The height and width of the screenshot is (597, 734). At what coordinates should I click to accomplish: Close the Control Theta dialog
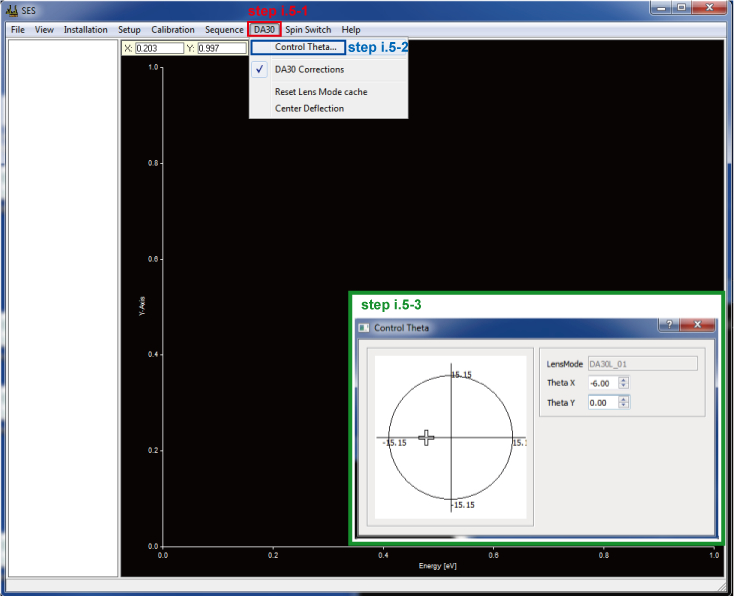[699, 325]
